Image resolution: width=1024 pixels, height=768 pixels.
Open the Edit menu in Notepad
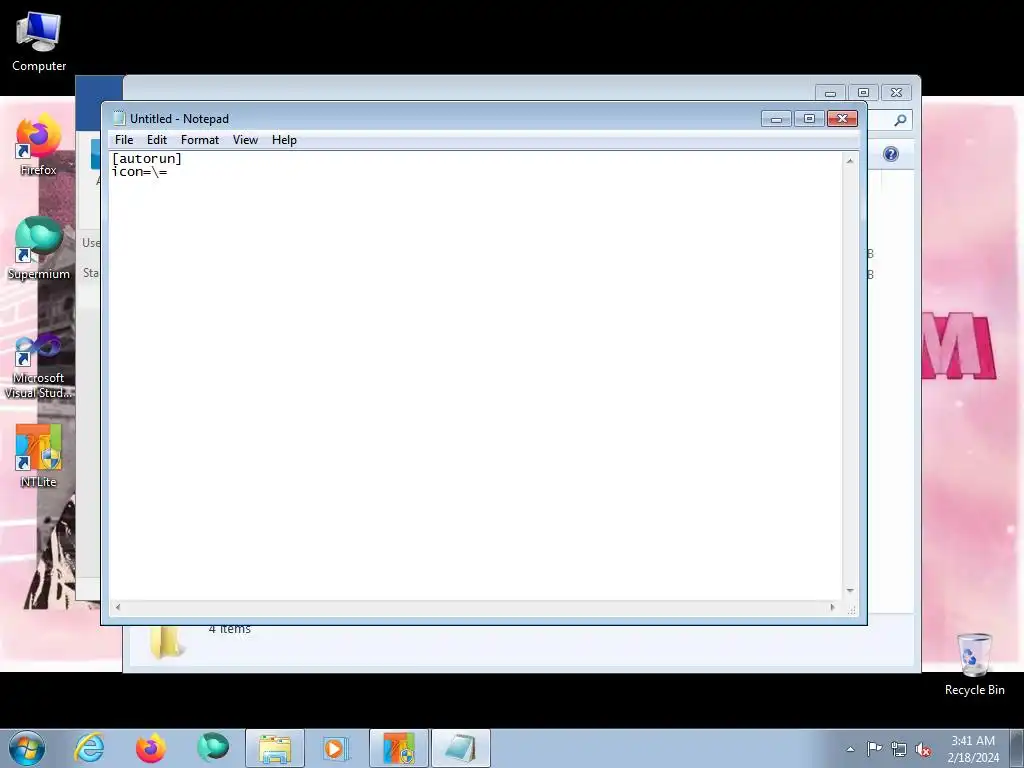(157, 140)
